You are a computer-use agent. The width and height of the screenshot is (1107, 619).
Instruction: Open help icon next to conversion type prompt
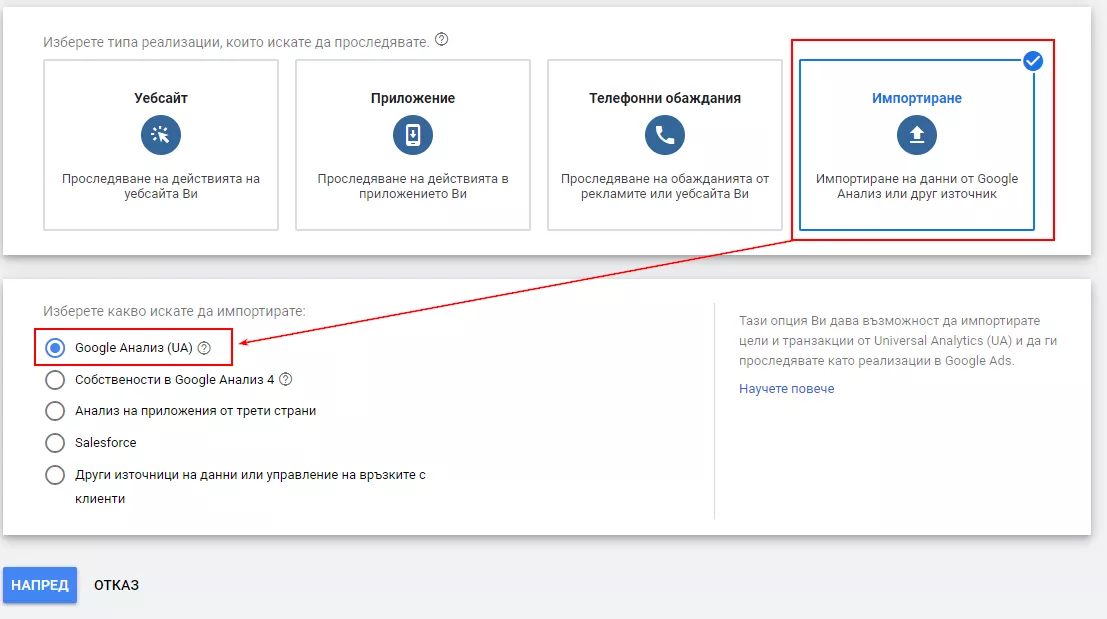coord(441,40)
